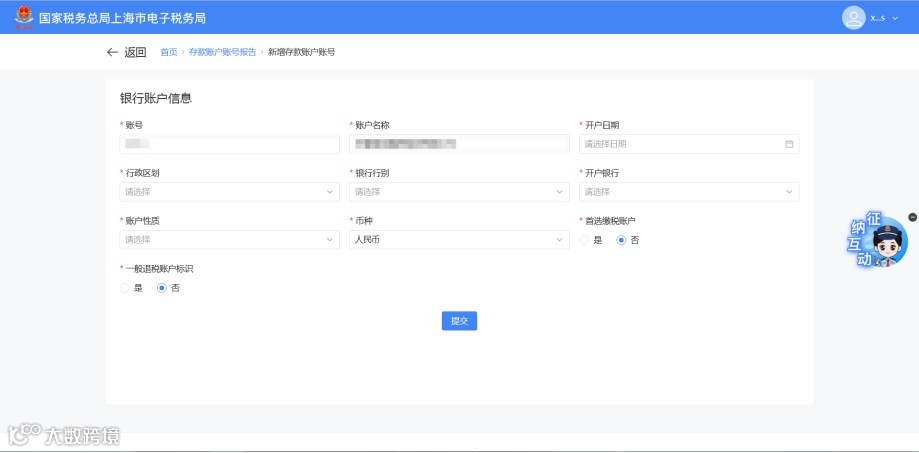Open the 账户性质 dropdown
Screen dimensions: 919x453
click(x=230, y=240)
